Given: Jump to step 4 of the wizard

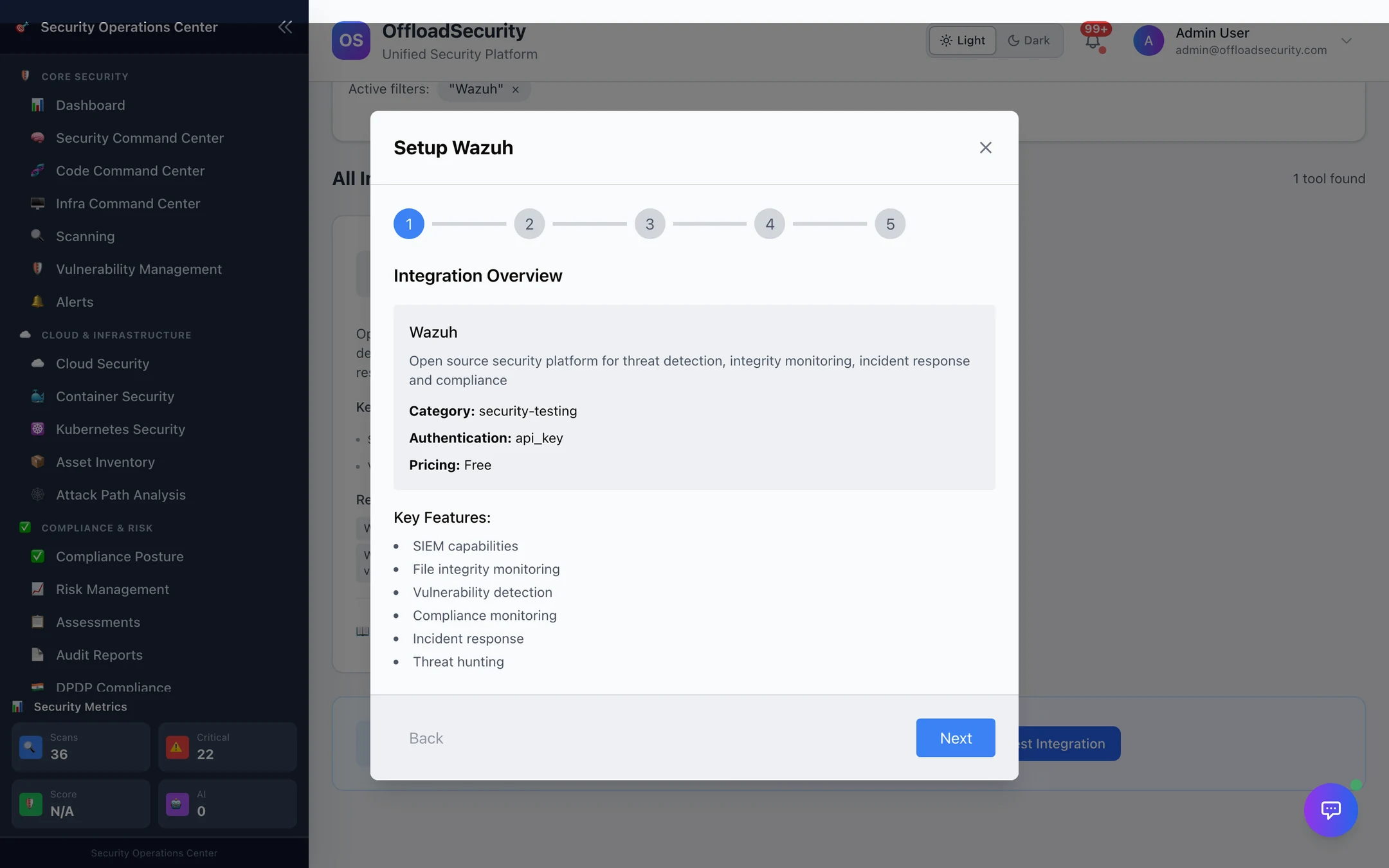Looking at the screenshot, I should 770,224.
